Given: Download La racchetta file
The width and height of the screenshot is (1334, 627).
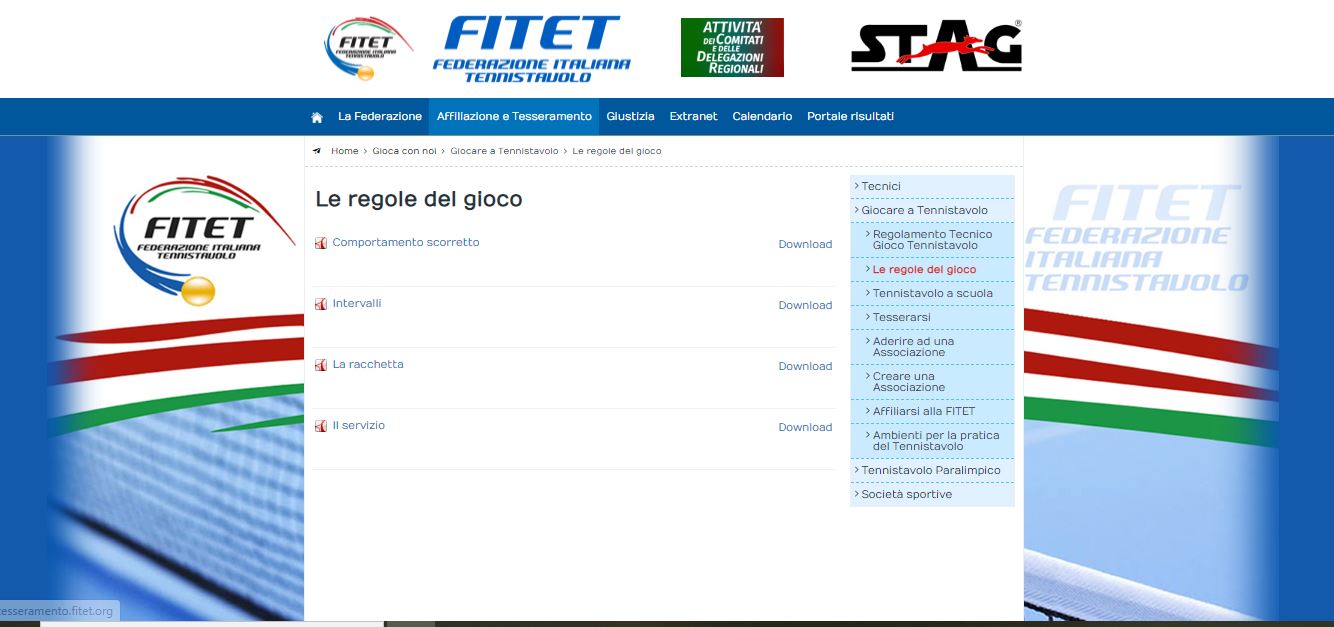Looking at the screenshot, I should tap(805, 366).
